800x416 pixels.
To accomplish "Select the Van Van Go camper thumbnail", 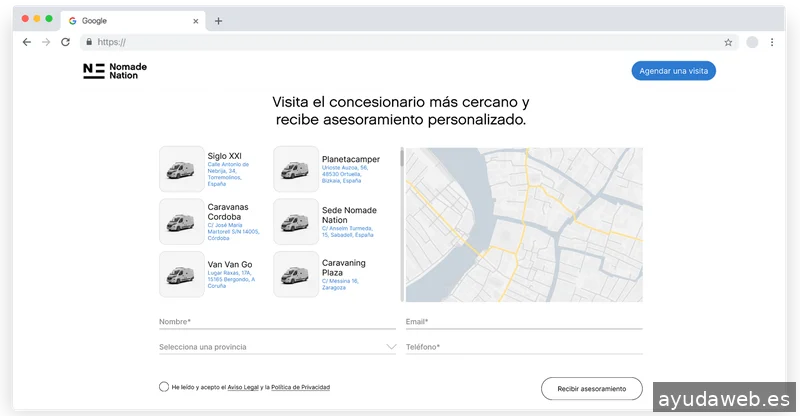I will (x=182, y=274).
